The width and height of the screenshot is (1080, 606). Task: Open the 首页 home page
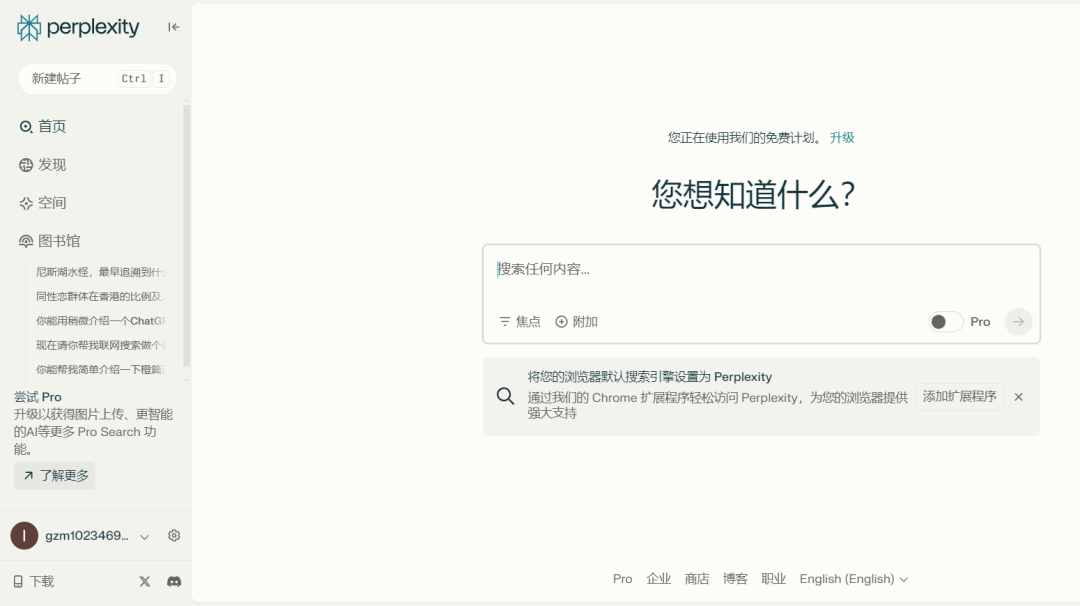(43, 127)
